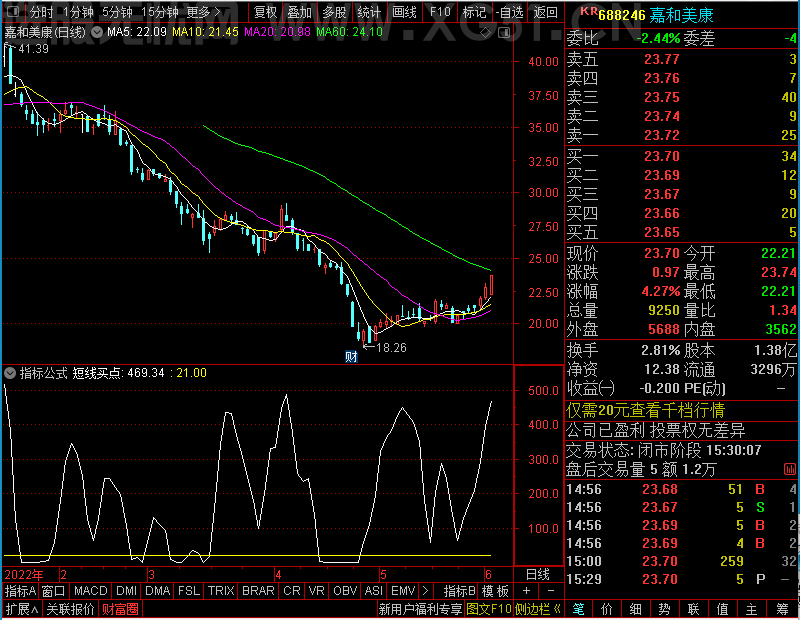Select the 指标A tab
Screen dimensions: 800x620
pos(20,591)
